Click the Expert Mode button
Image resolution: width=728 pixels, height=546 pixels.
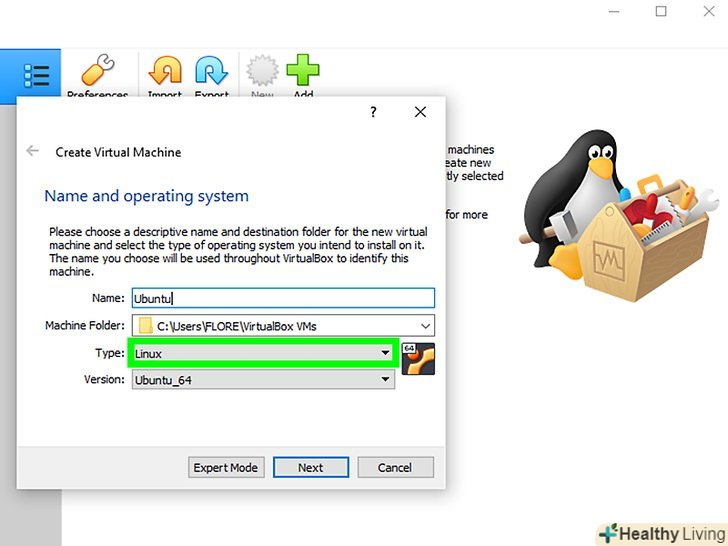click(226, 467)
